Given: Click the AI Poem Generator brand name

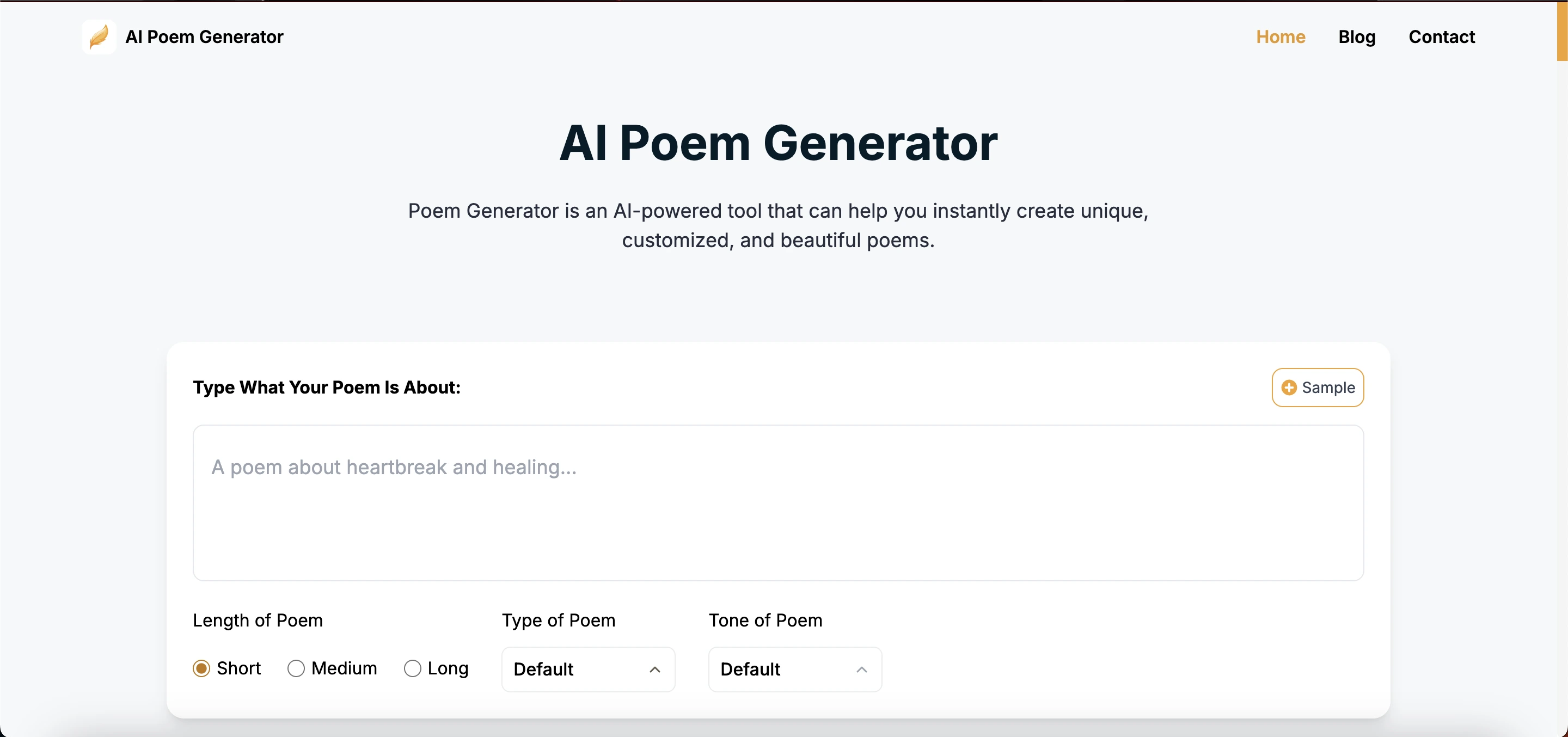Looking at the screenshot, I should tap(204, 36).
